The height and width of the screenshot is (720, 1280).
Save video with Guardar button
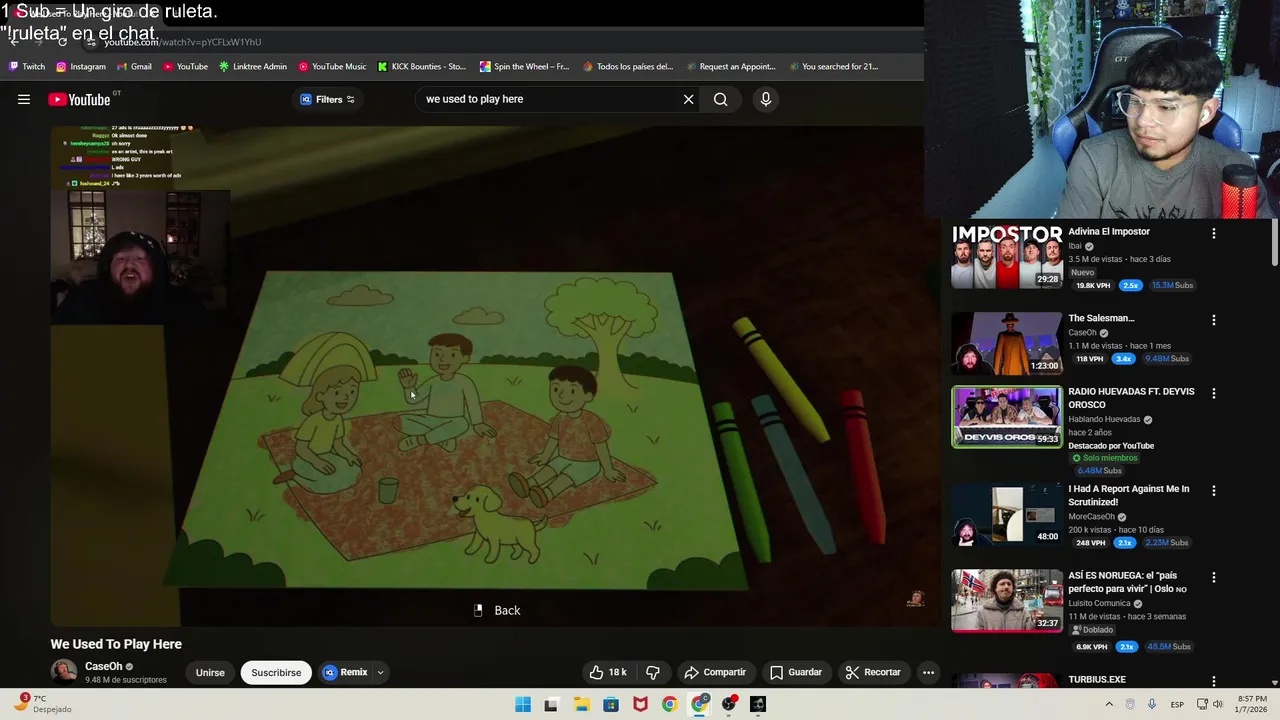coord(796,672)
